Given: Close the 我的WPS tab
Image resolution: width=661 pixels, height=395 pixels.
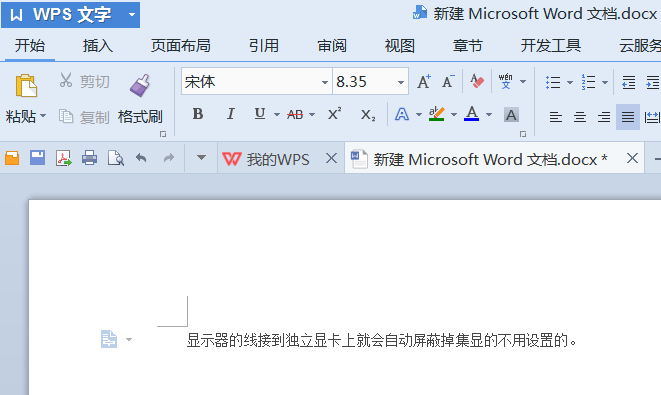Looking at the screenshot, I should (x=332, y=159).
